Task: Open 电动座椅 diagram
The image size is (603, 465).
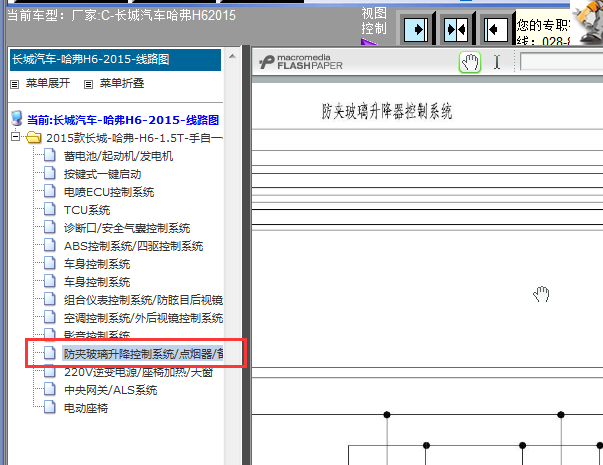Action: [x=86, y=408]
